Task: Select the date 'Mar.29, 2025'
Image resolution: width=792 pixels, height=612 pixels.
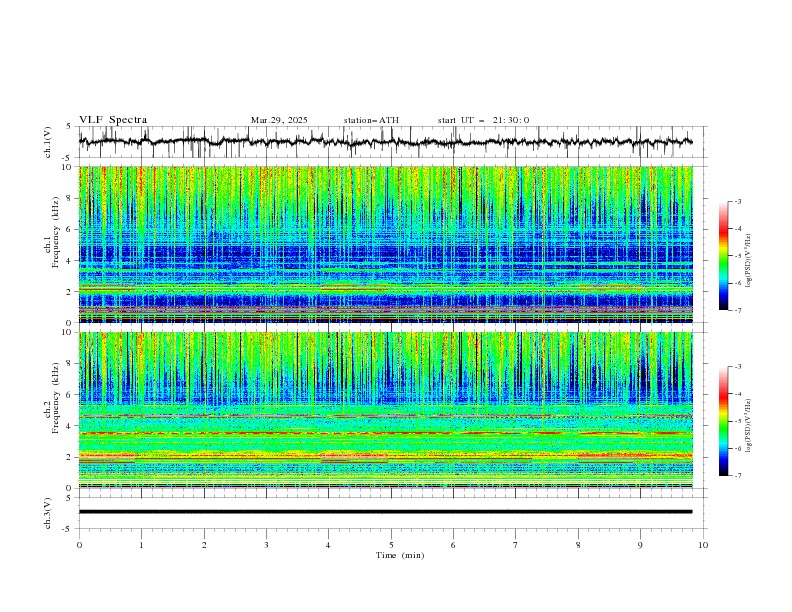Action: tap(279, 120)
